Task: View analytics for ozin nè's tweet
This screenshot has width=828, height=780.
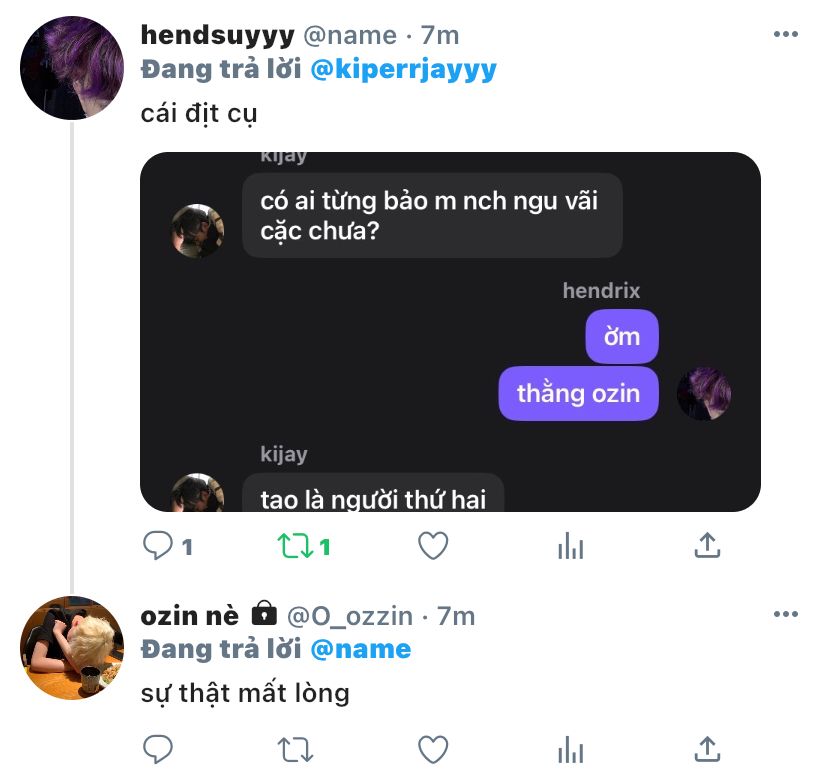Action: click(x=570, y=749)
